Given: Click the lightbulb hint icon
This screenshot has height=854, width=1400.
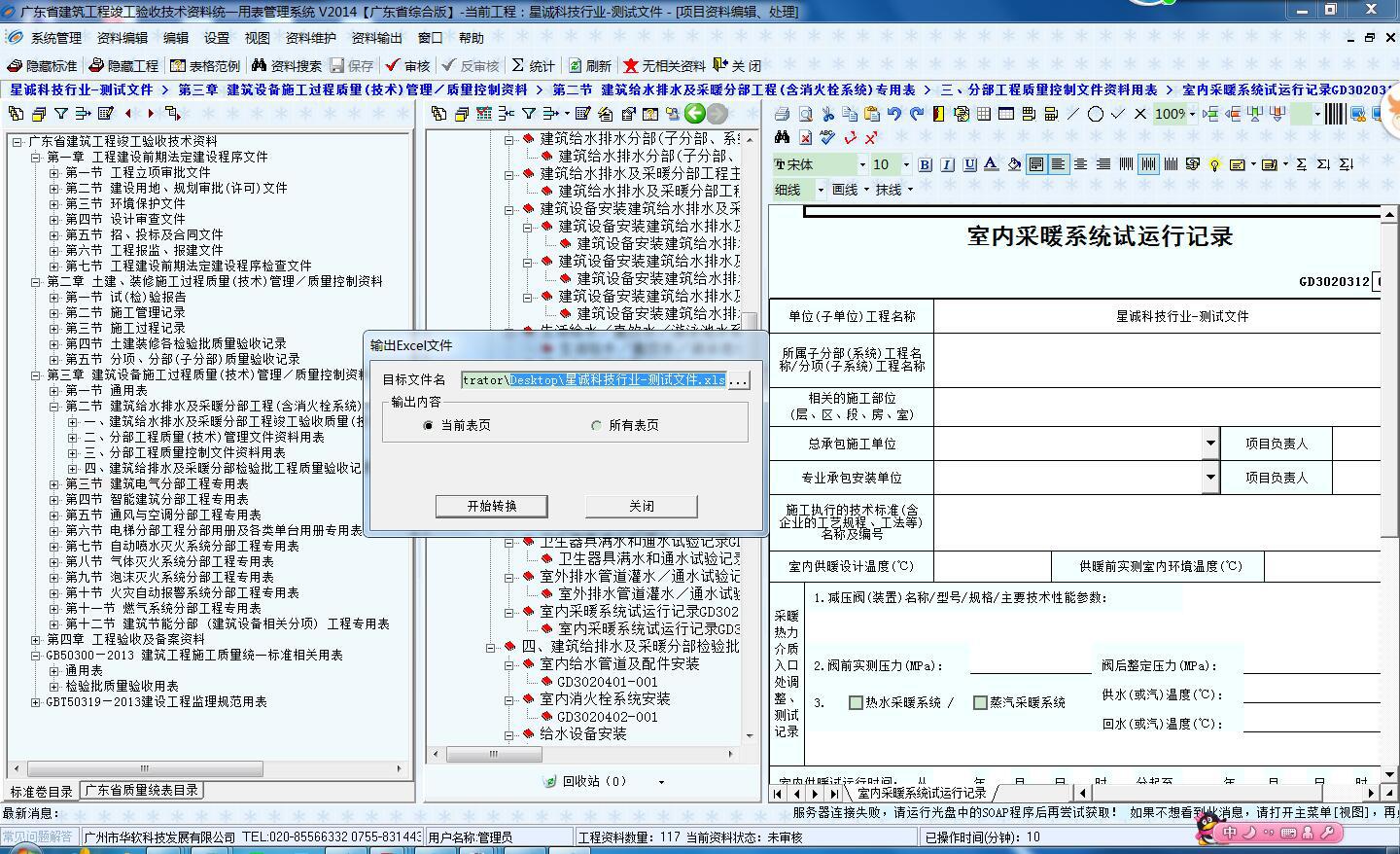Looking at the screenshot, I should pos(1214,164).
